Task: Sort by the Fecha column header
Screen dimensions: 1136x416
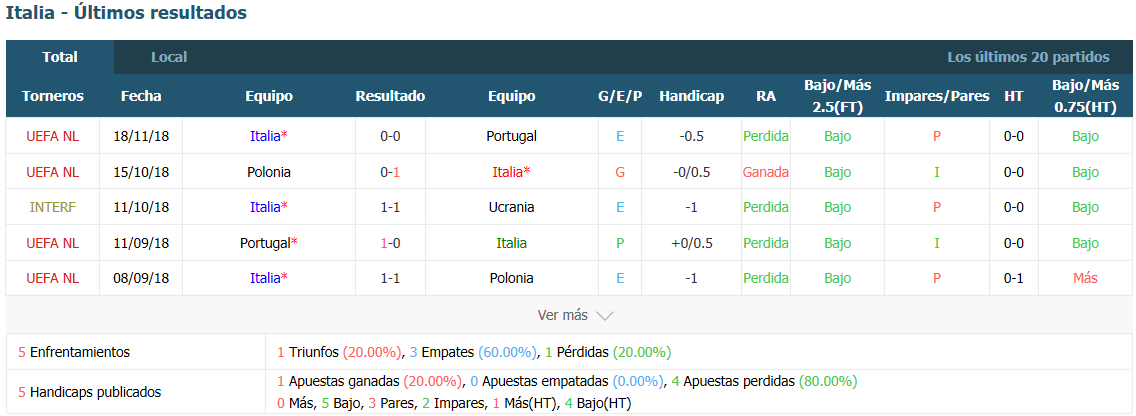Action: tap(141, 96)
